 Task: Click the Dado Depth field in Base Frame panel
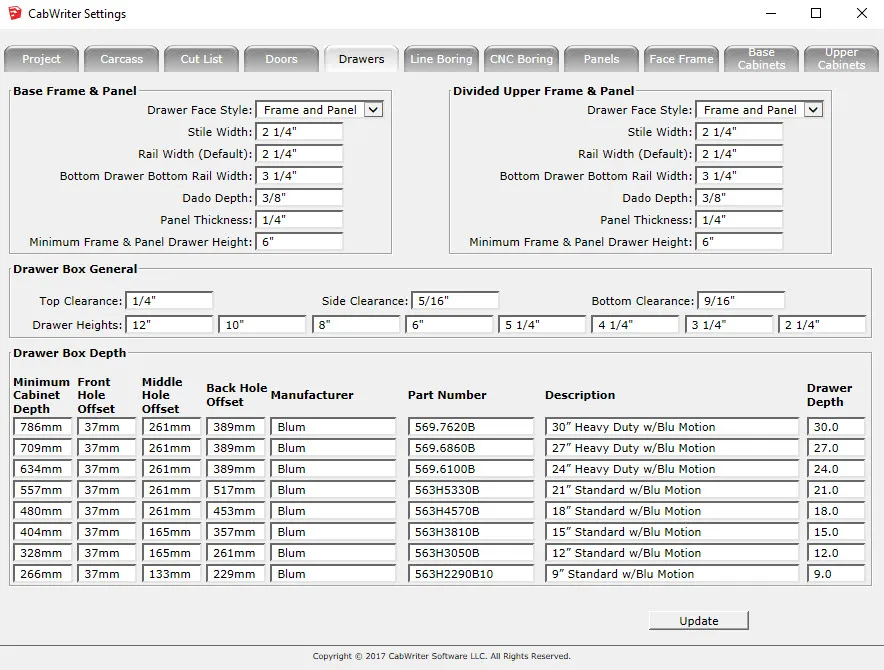[299, 197]
